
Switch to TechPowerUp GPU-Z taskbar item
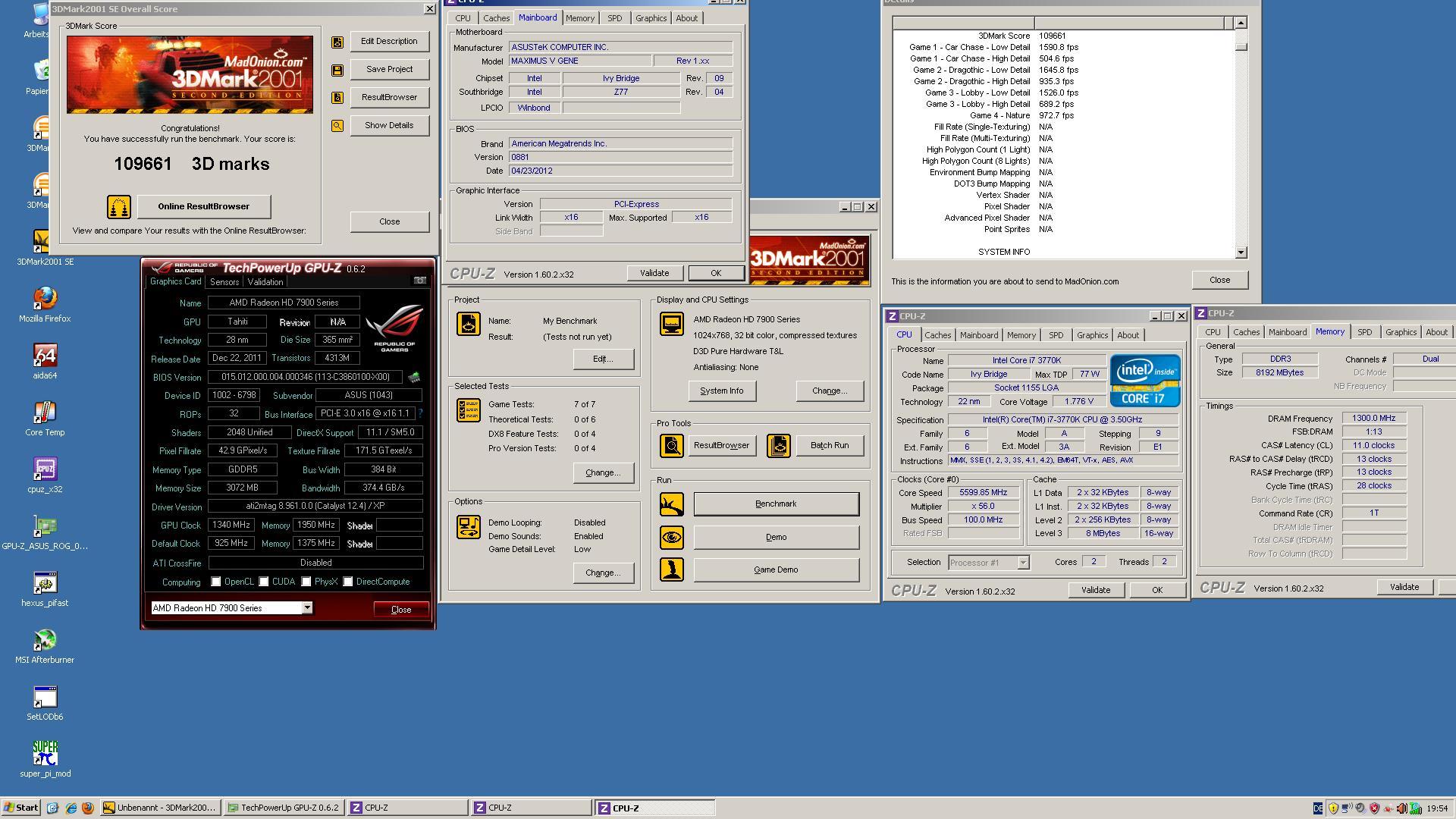click(x=284, y=808)
